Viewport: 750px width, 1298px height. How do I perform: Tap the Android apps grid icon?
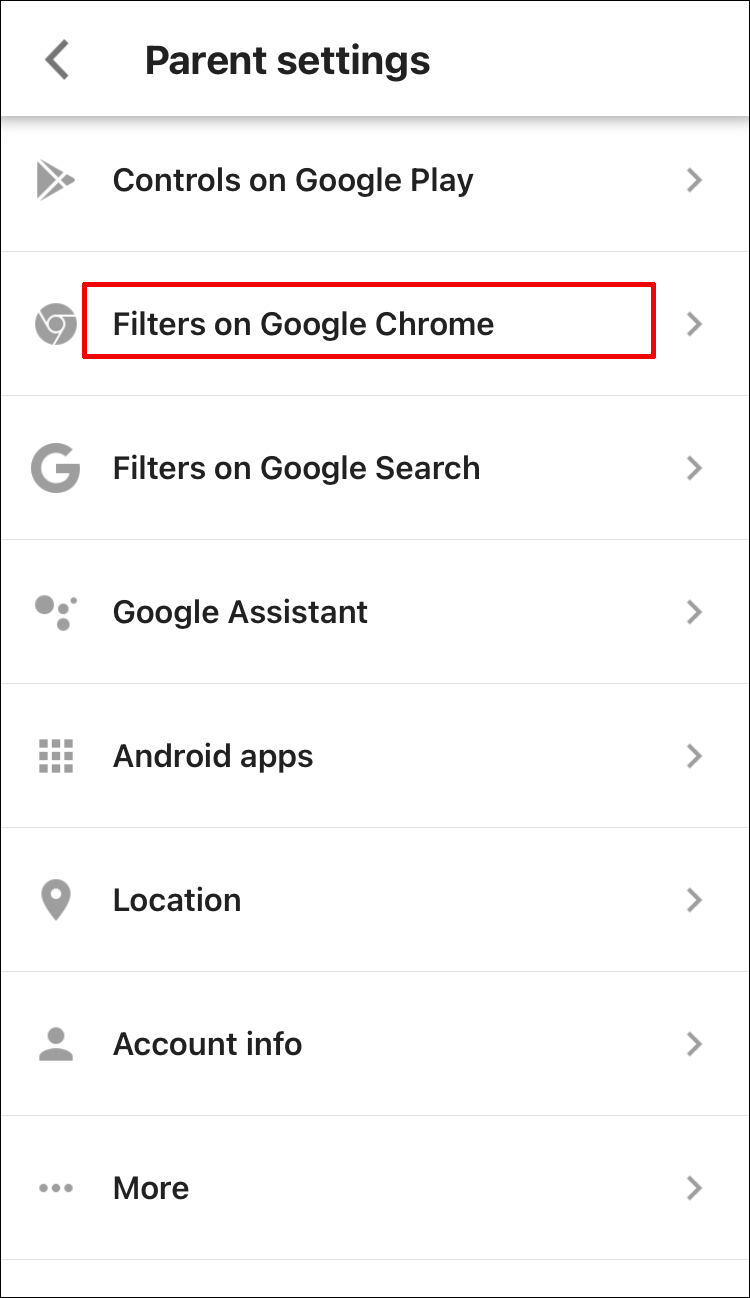pos(55,756)
